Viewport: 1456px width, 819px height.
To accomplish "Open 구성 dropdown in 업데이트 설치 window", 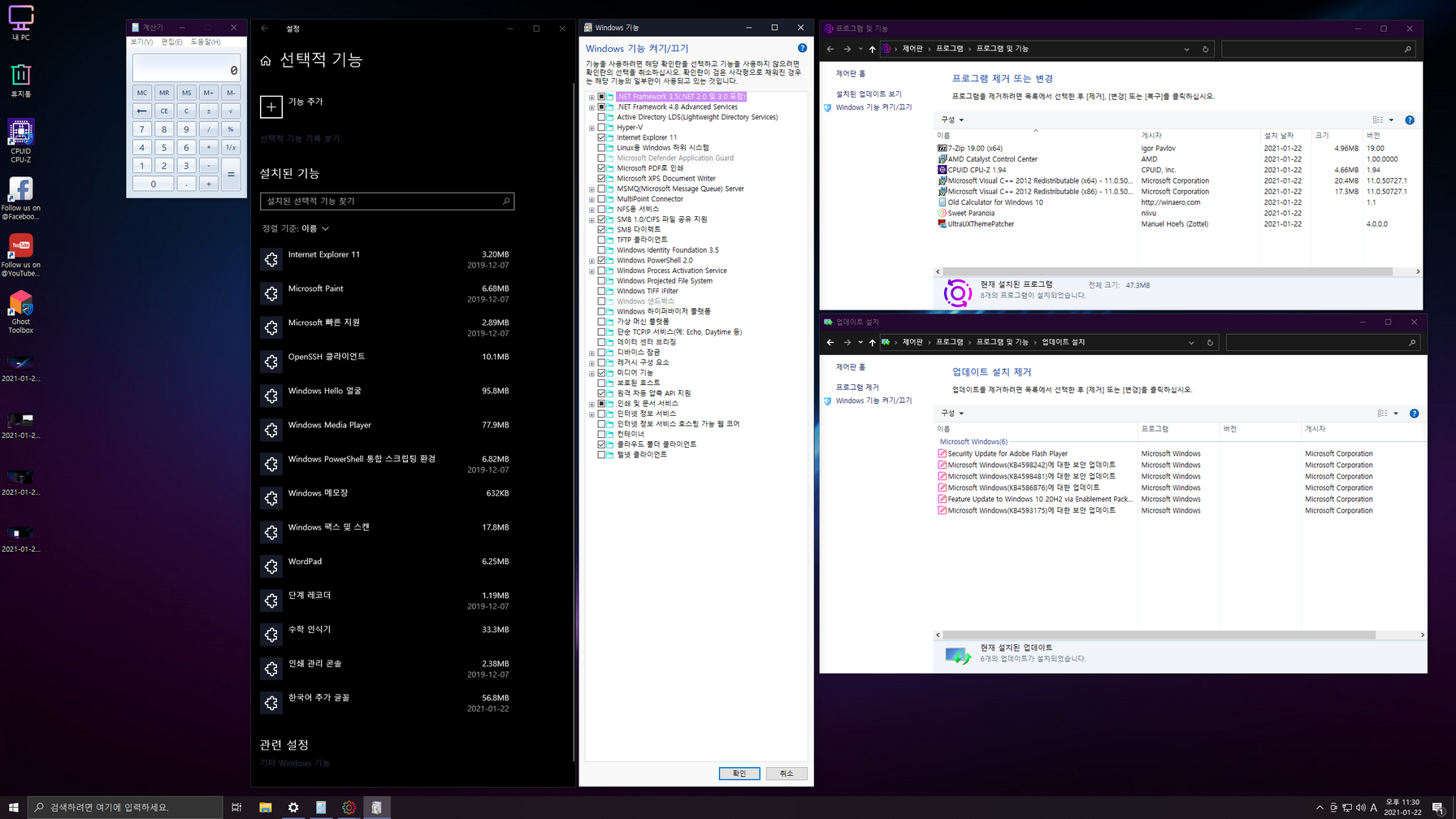I will tap(951, 414).
